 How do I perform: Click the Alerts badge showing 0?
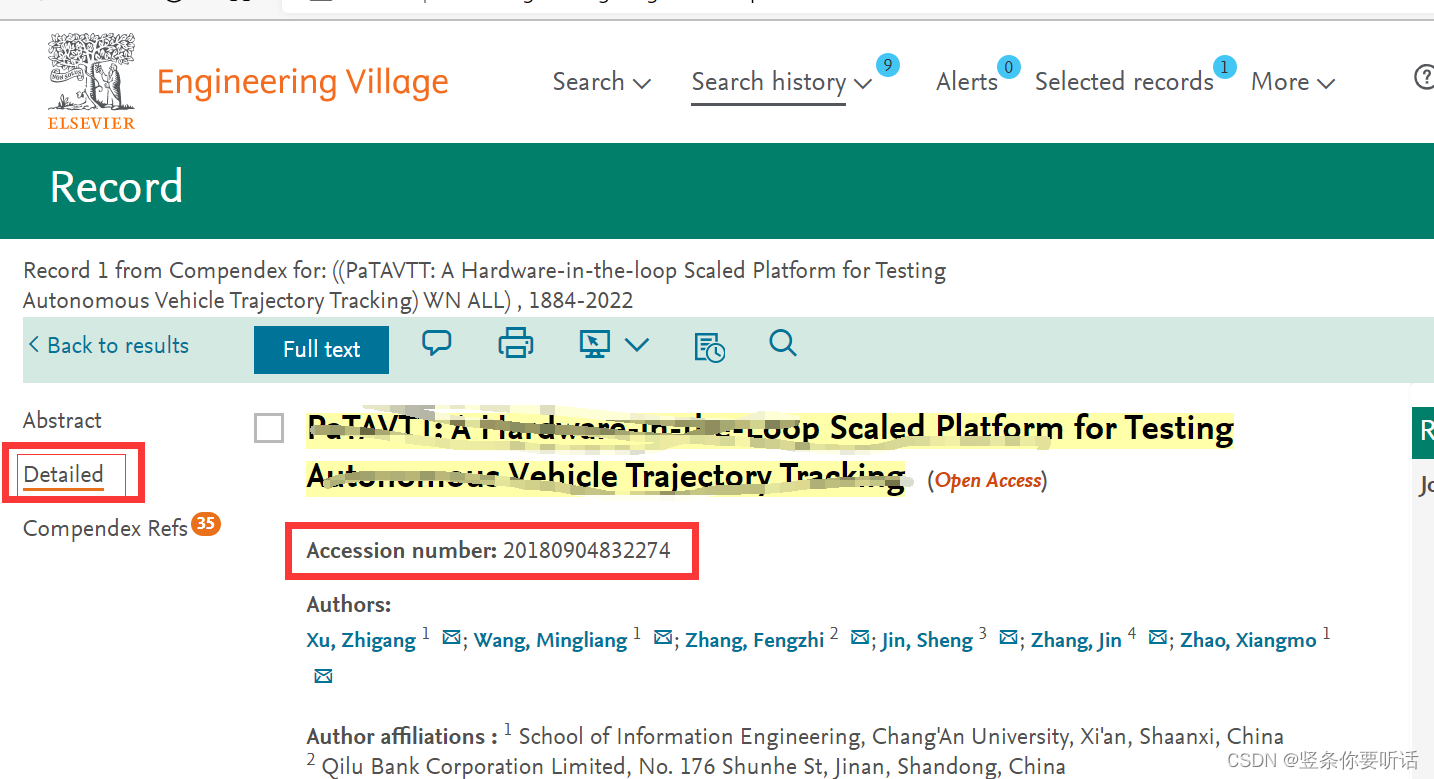[x=1009, y=67]
